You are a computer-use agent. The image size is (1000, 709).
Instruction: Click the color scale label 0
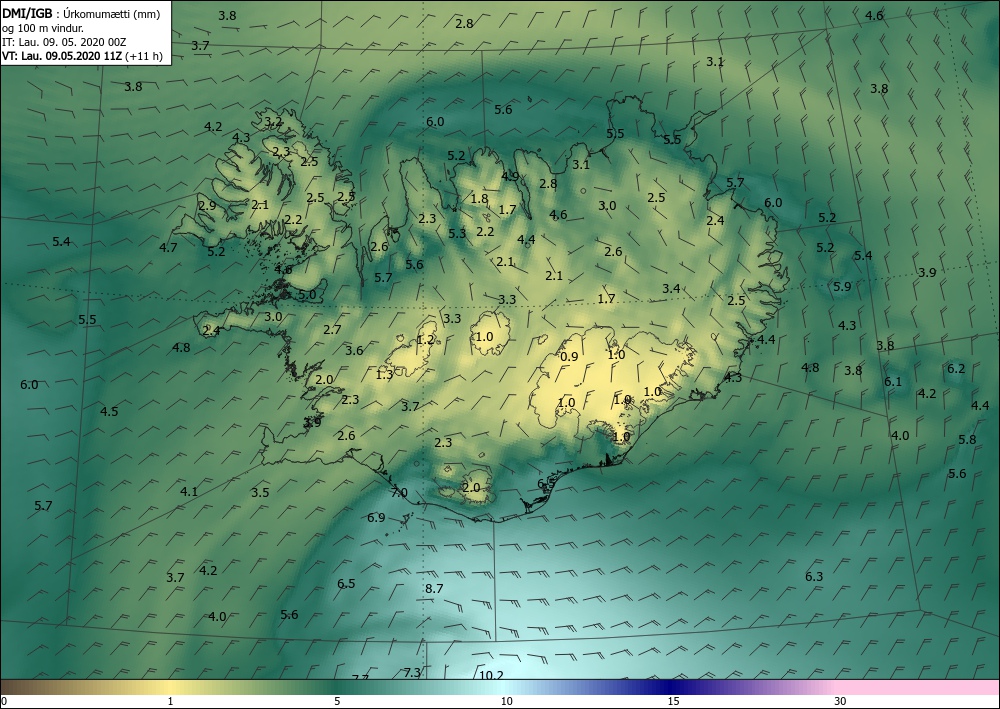point(4,701)
